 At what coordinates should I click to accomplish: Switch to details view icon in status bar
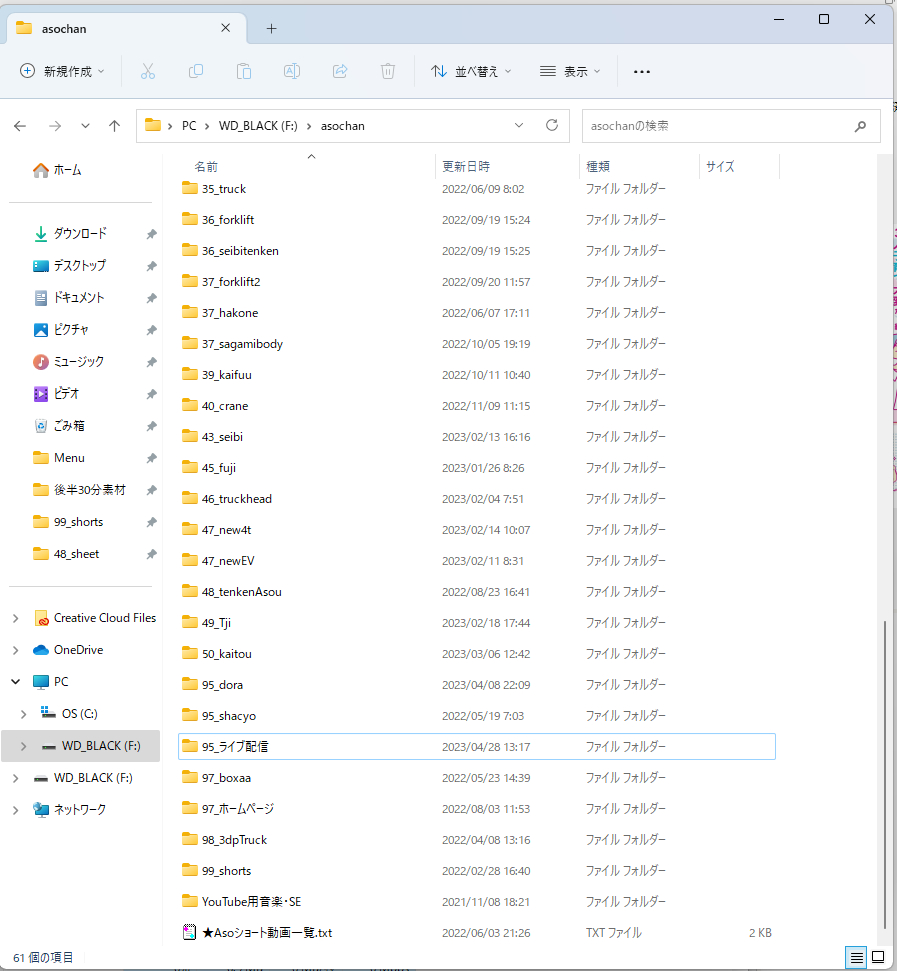click(856, 957)
